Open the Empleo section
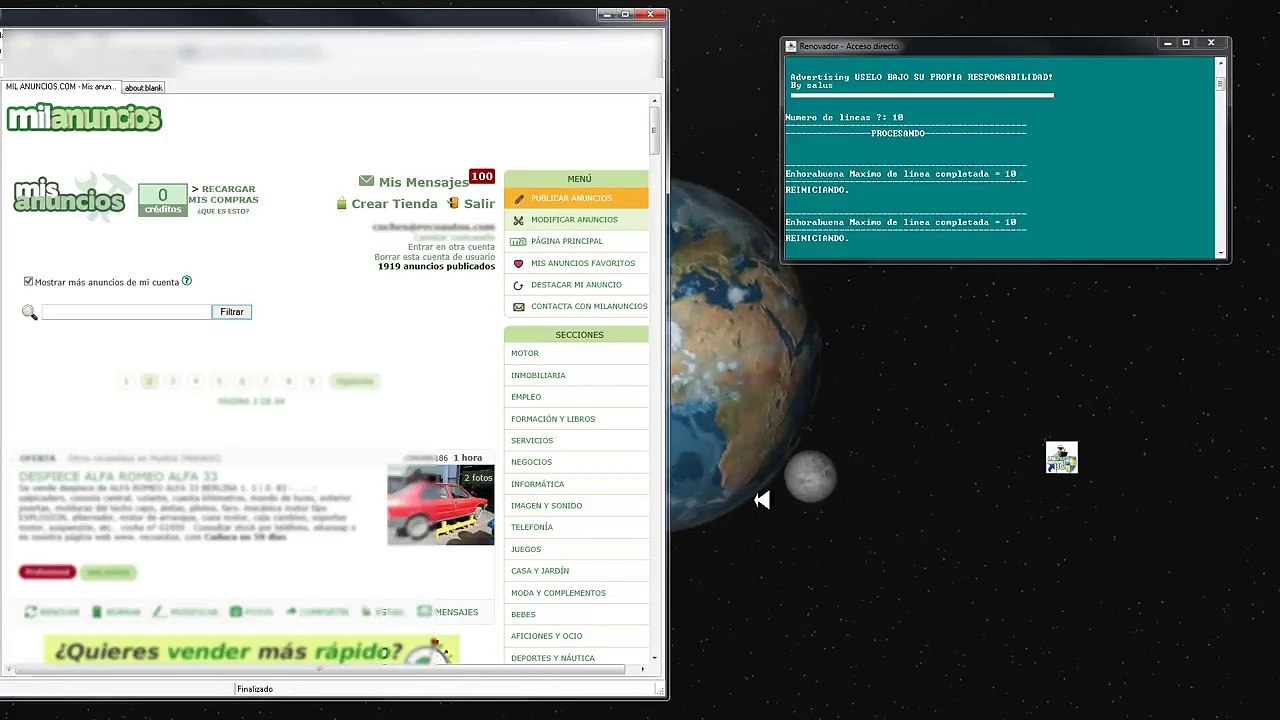This screenshot has height=720, width=1280. [x=576, y=397]
